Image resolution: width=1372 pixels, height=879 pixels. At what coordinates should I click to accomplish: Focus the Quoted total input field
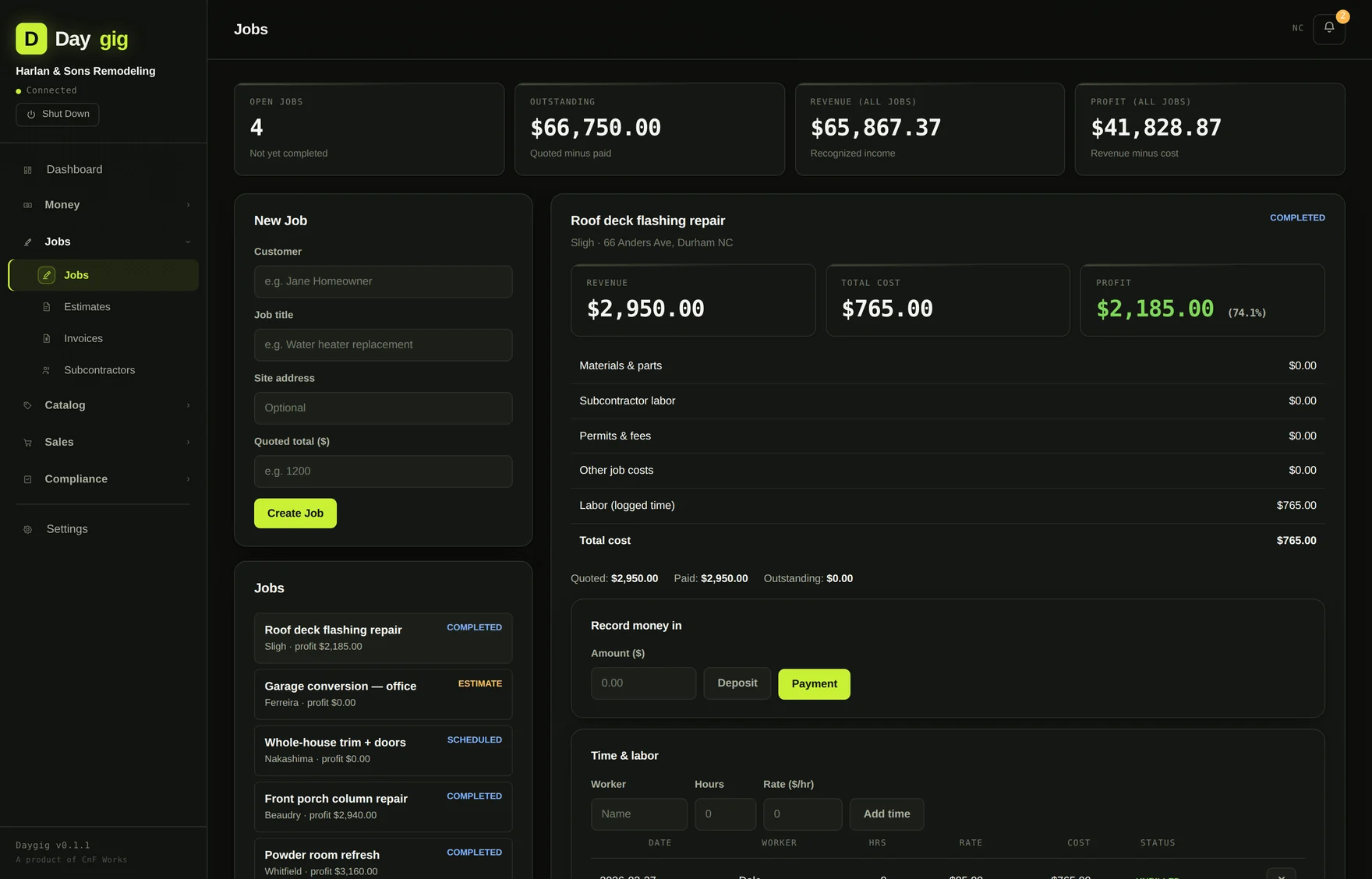pos(384,471)
